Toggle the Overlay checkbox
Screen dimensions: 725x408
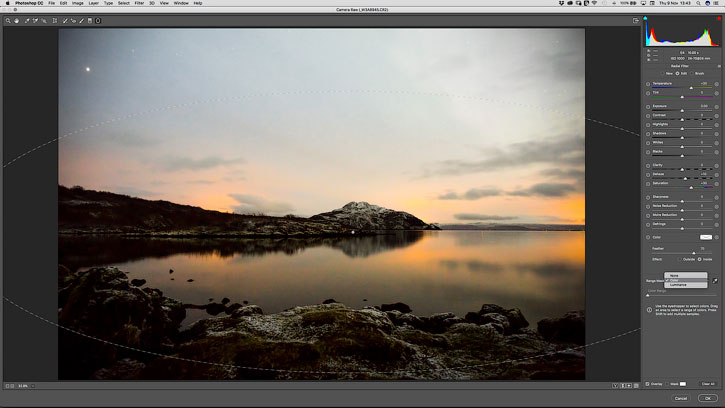click(648, 384)
